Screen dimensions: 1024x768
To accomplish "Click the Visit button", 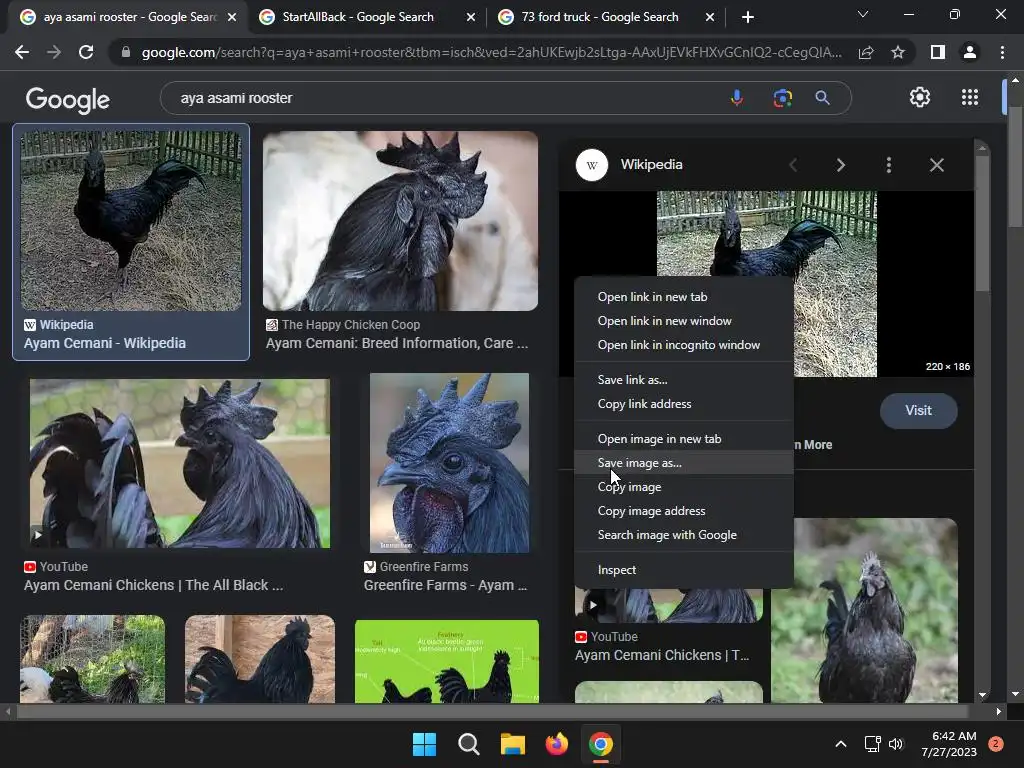I will tap(918, 411).
